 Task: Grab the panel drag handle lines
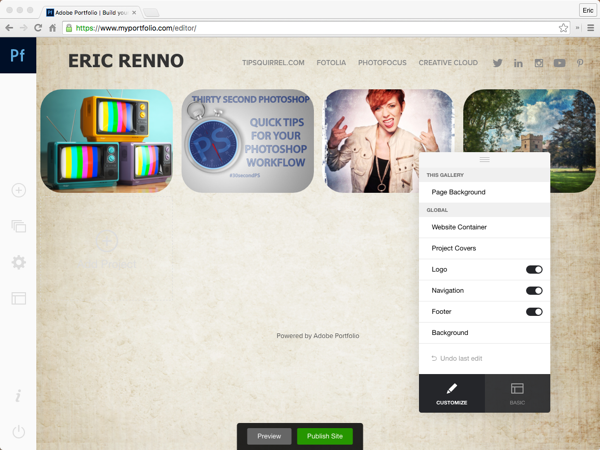[484, 159]
